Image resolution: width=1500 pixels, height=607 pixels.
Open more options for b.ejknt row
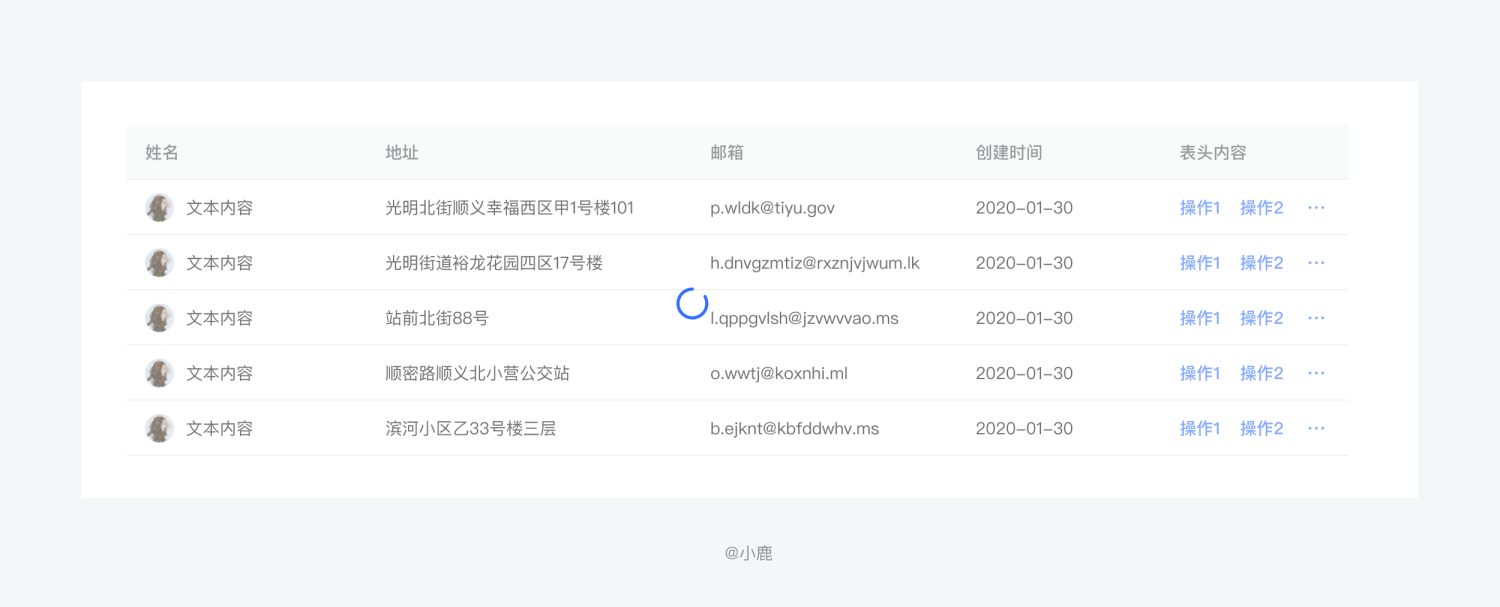click(x=1316, y=428)
